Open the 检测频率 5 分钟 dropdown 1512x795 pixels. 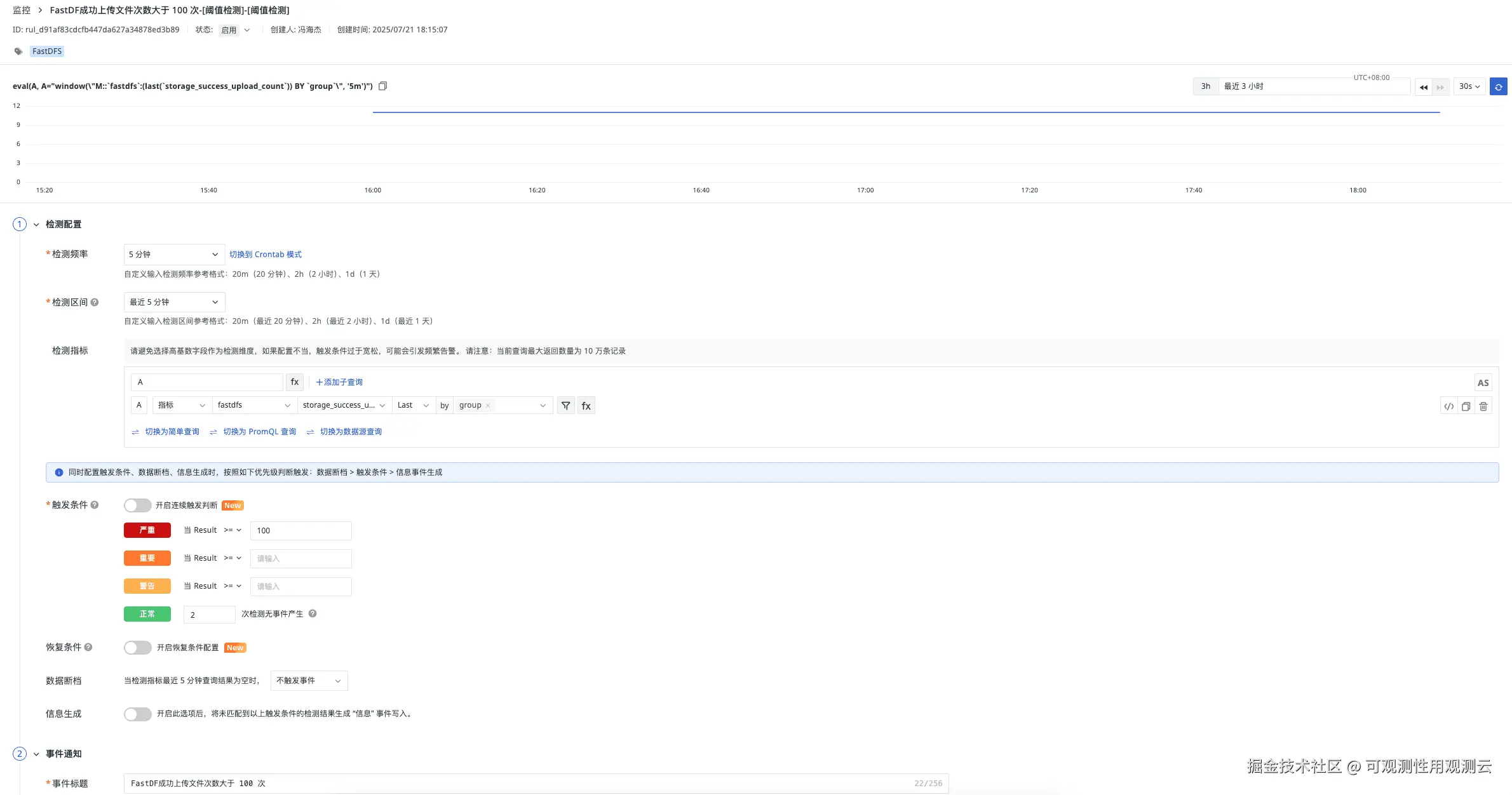coord(174,254)
